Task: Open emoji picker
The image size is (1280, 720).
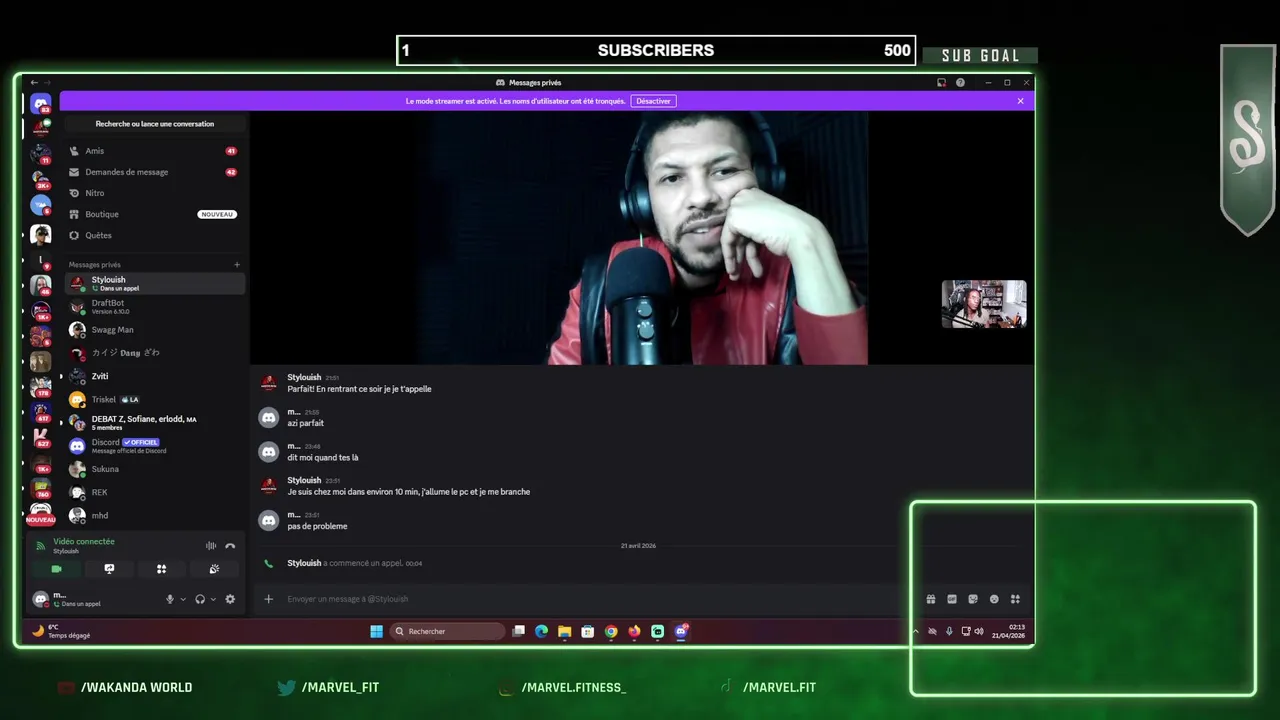Action: (994, 599)
